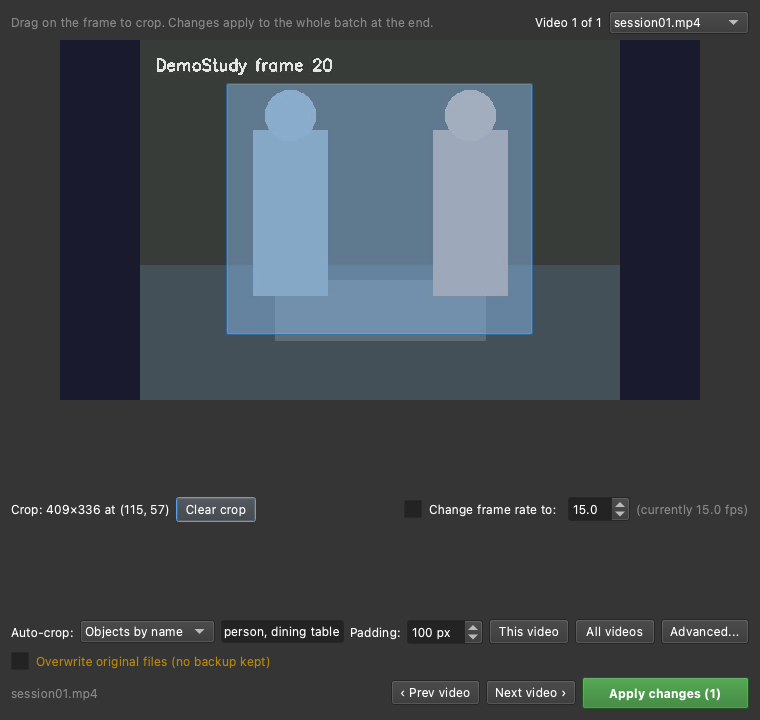Click the session01.mp4 filename in the bottom-left status line
The height and width of the screenshot is (720, 760).
tap(54, 694)
